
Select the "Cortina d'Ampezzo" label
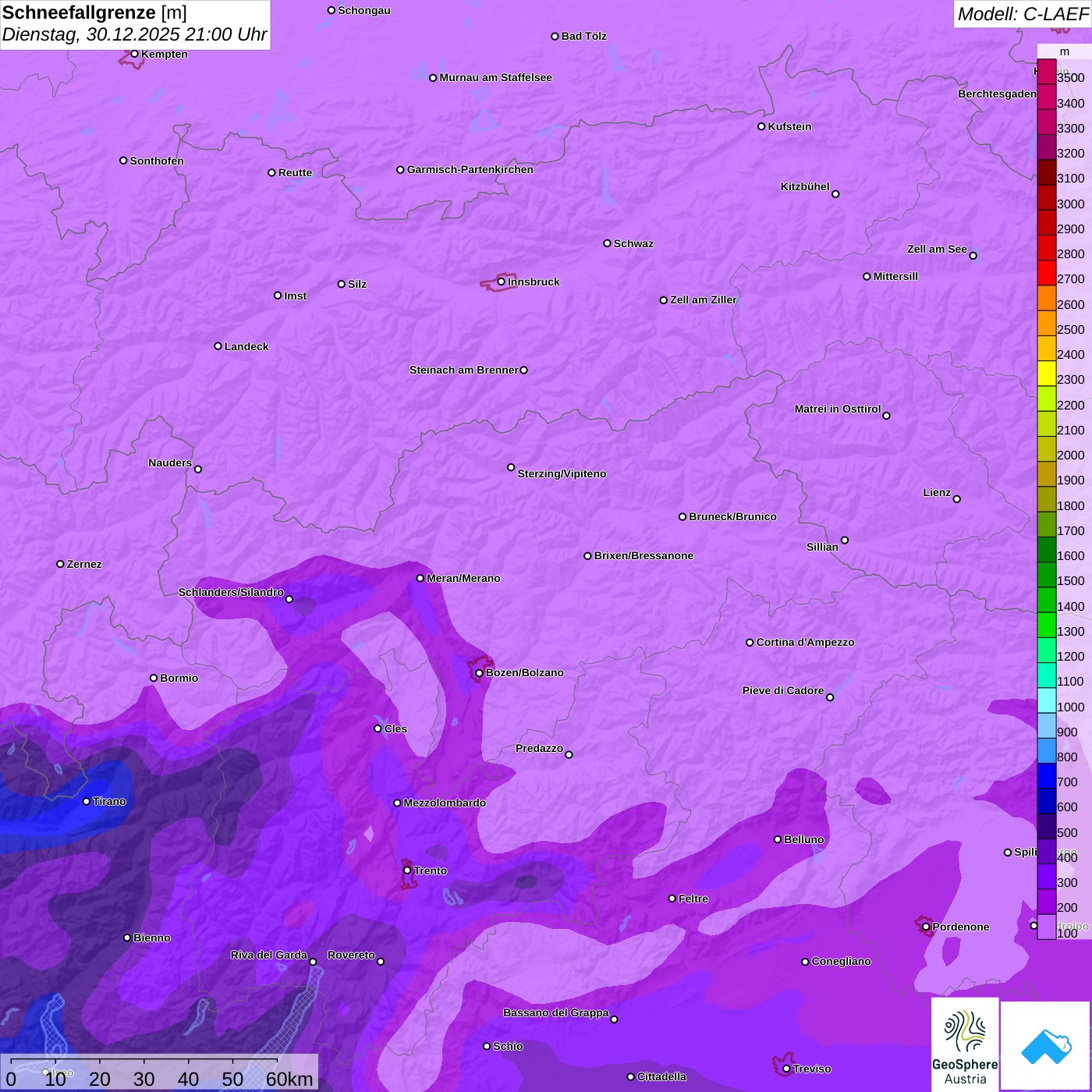point(806,642)
